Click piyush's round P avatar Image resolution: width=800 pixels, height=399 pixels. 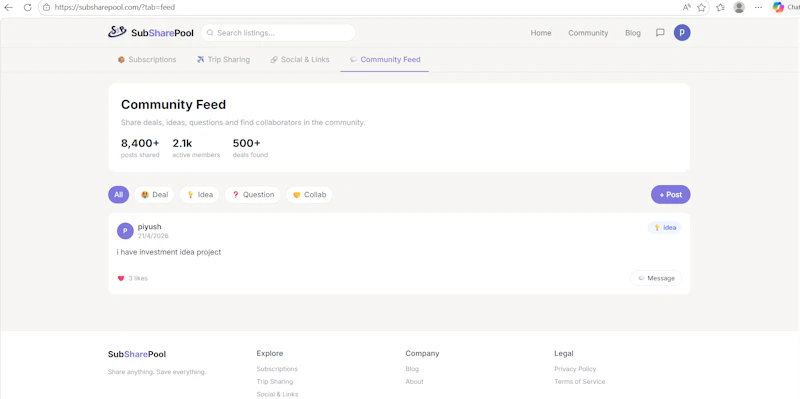(125, 231)
